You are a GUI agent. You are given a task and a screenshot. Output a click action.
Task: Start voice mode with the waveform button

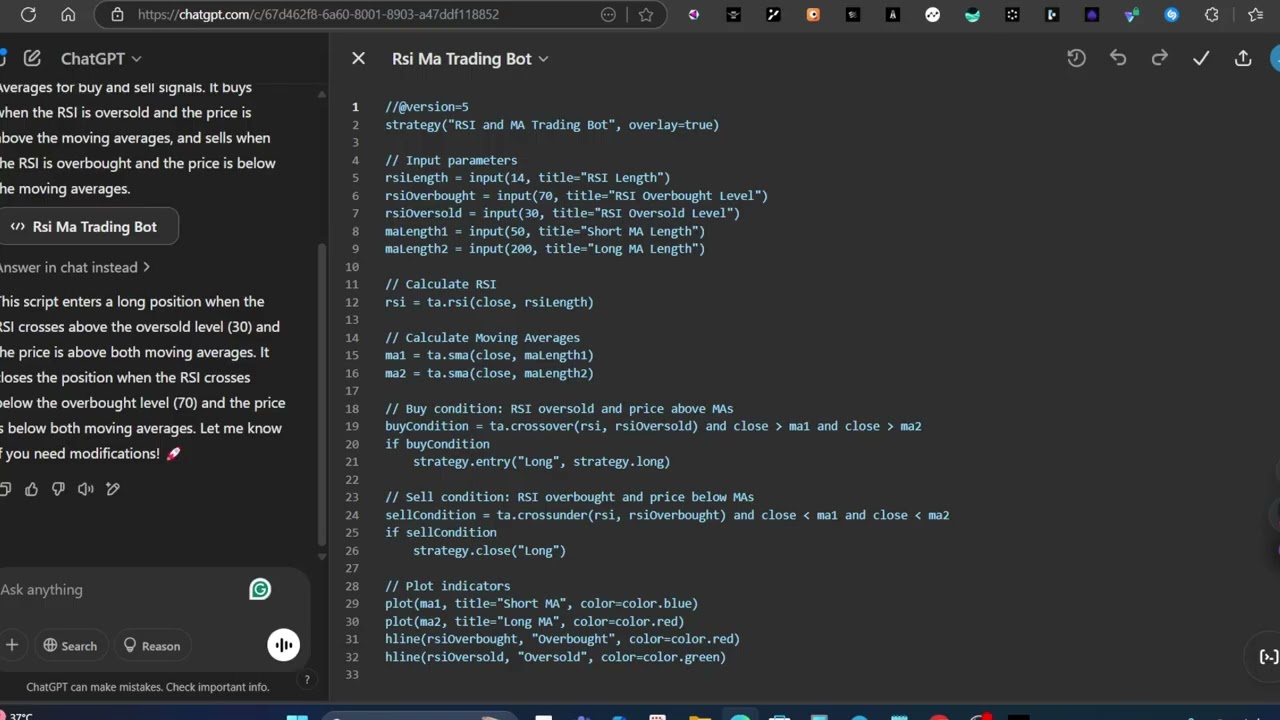pyautogui.click(x=284, y=645)
